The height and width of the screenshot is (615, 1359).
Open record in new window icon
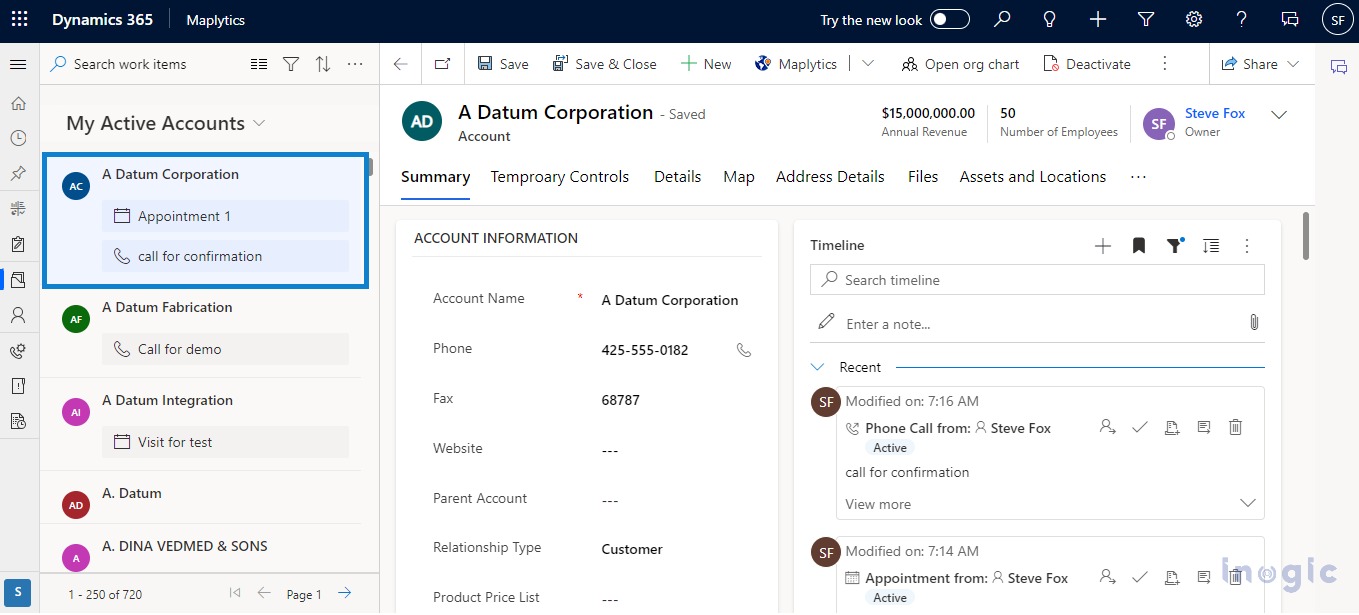(442, 64)
